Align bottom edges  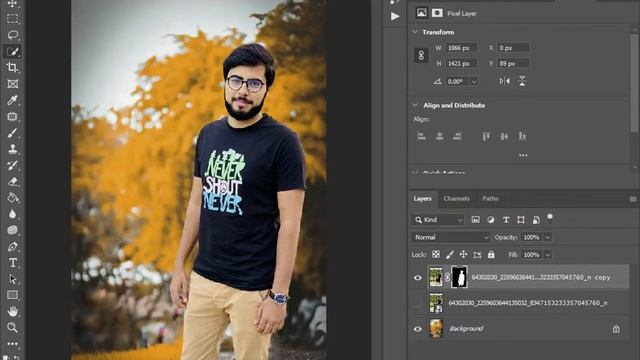(522, 136)
